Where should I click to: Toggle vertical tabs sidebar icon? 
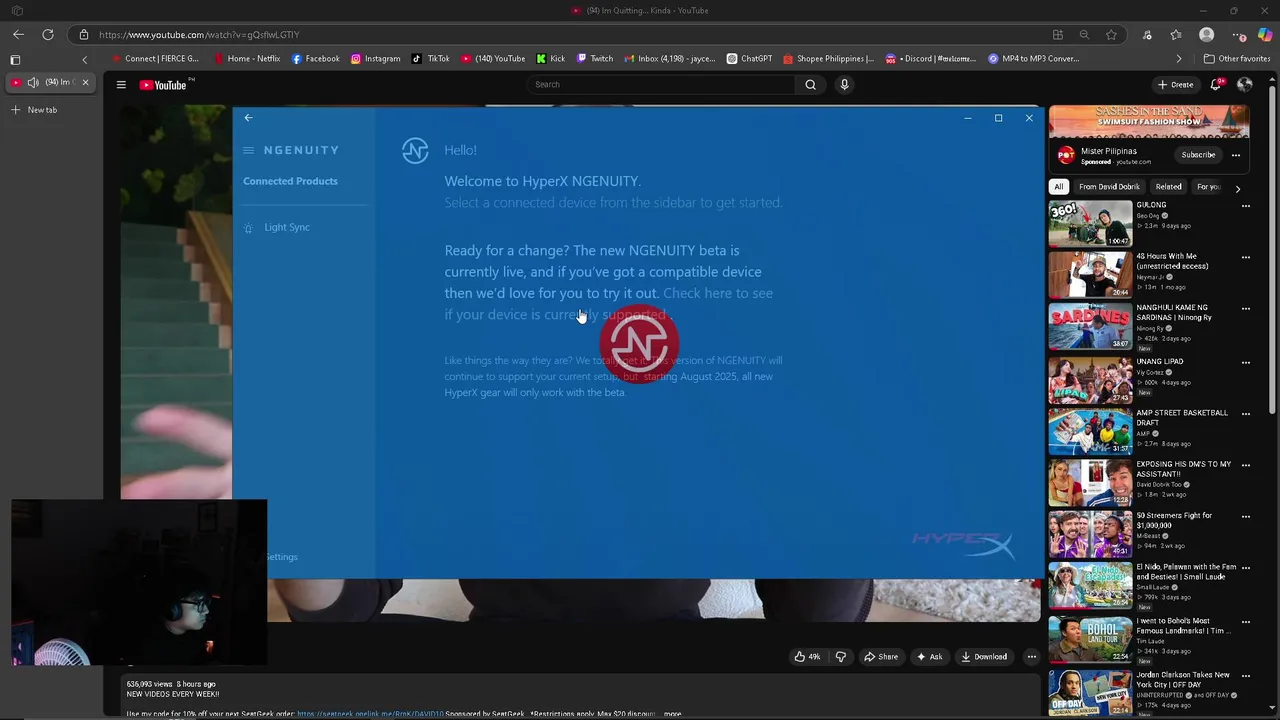click(15, 59)
